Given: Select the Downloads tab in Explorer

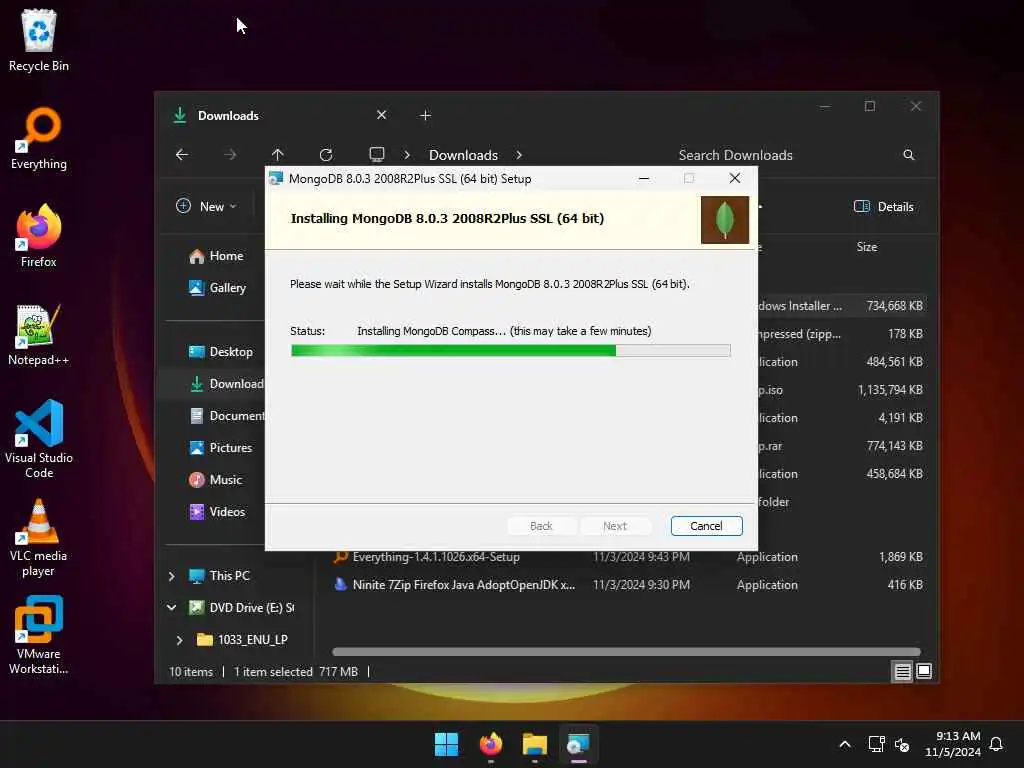Looking at the screenshot, I should point(281,116).
